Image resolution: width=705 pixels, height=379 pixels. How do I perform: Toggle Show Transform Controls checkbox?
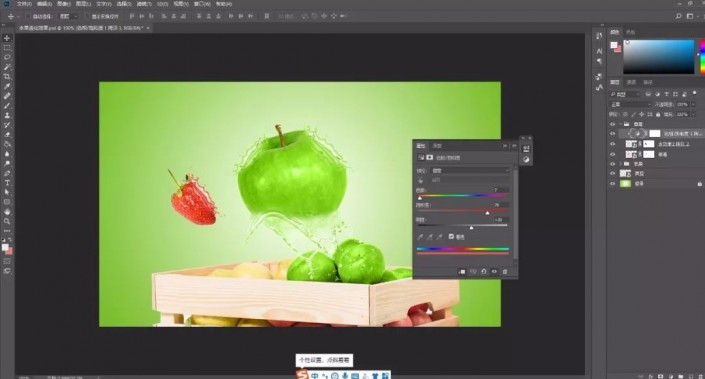pos(87,16)
